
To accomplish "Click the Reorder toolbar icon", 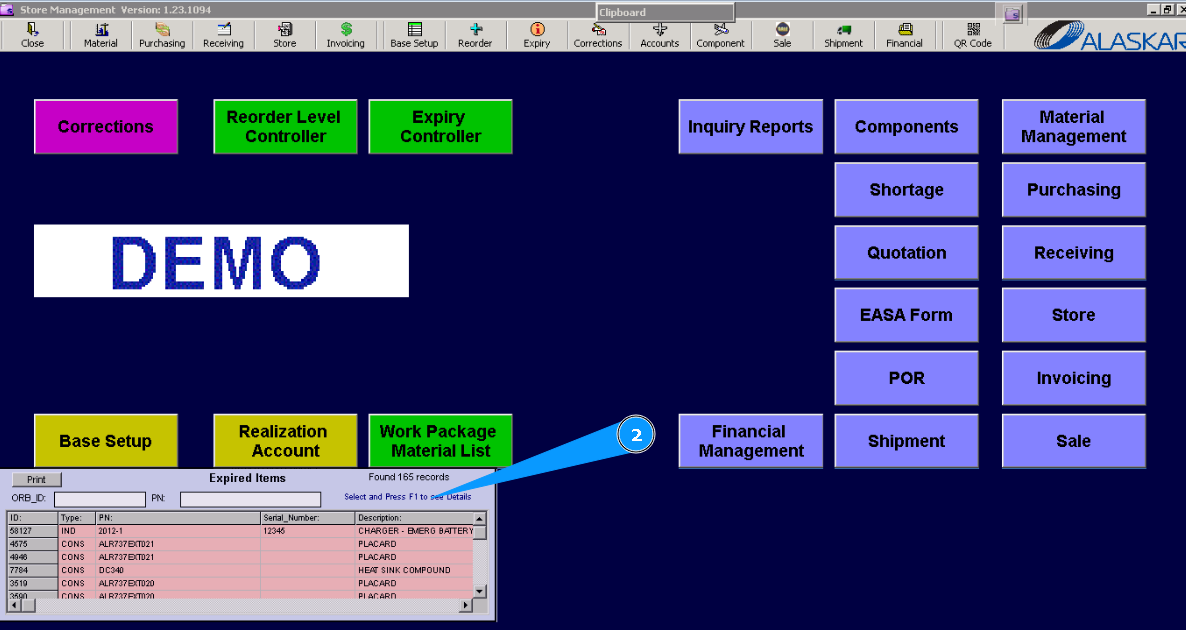I will click(475, 36).
